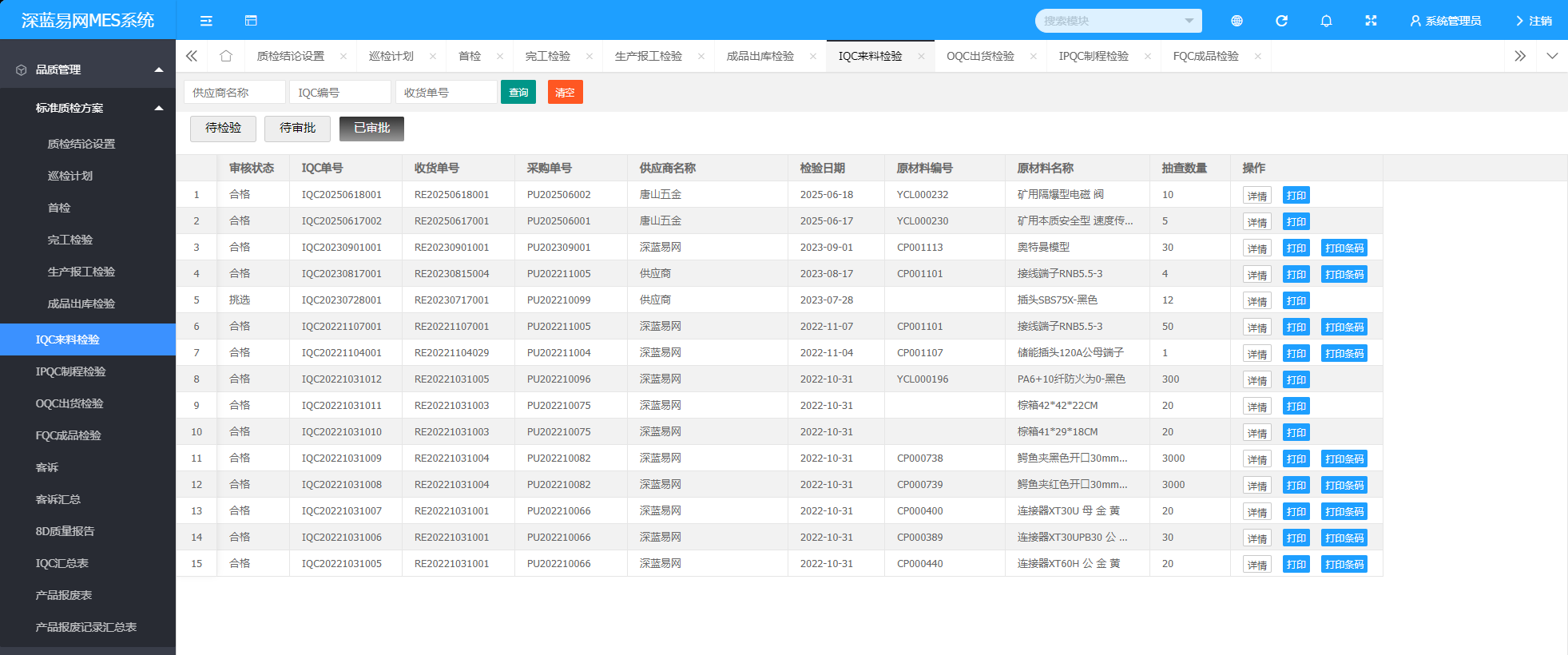Close the FQC成品检验 tab

(x=1258, y=56)
